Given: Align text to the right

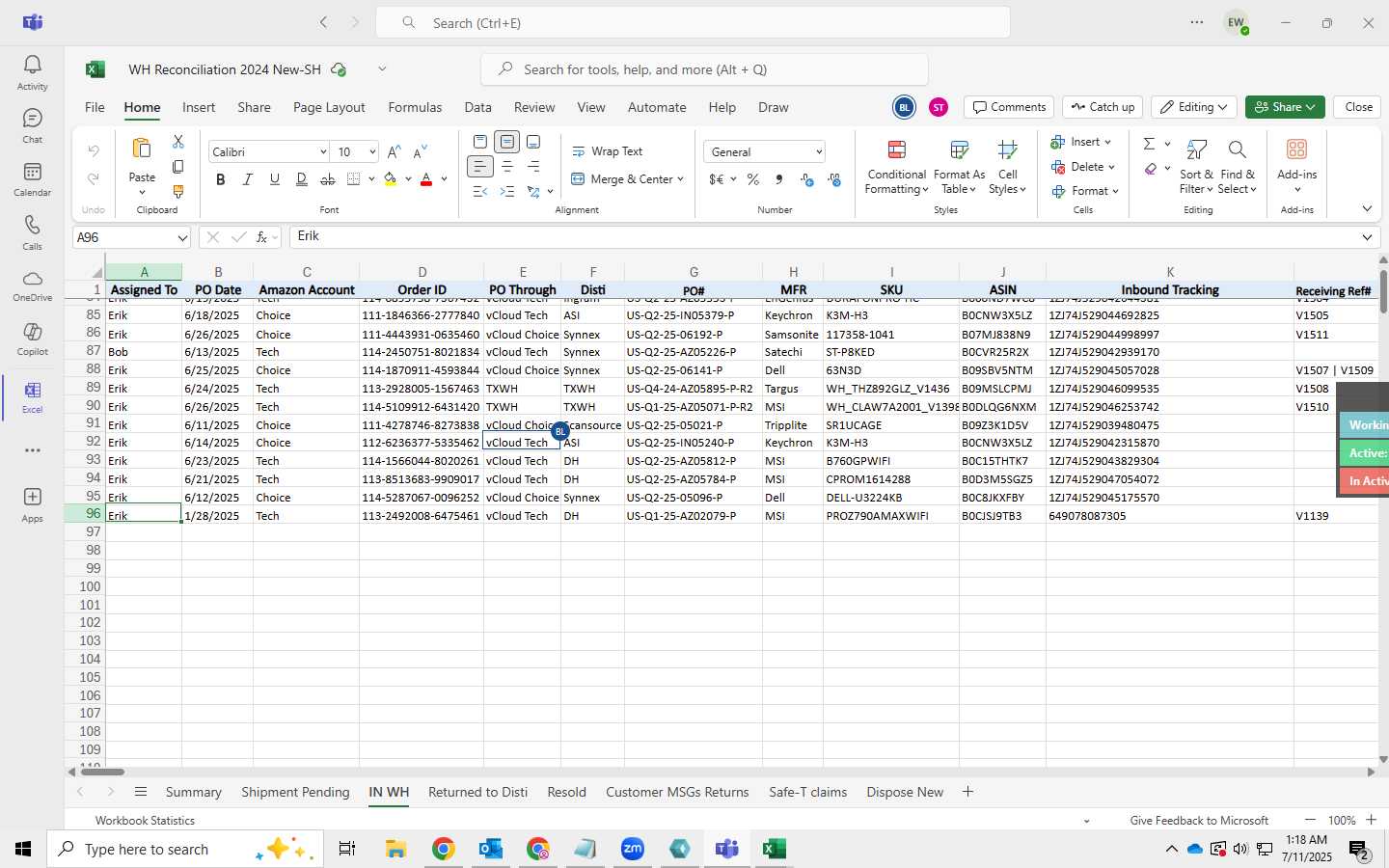Looking at the screenshot, I should click(x=533, y=167).
